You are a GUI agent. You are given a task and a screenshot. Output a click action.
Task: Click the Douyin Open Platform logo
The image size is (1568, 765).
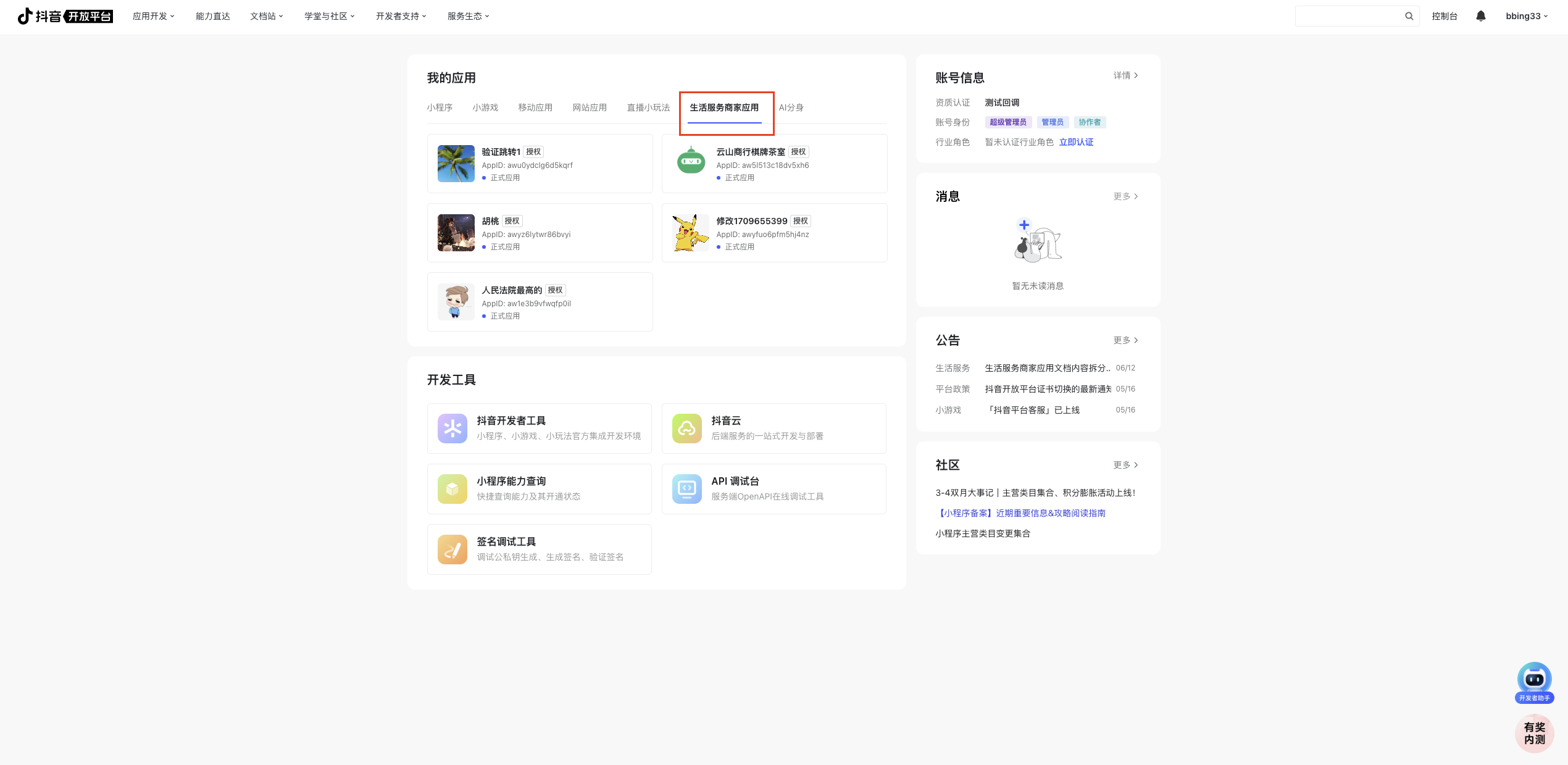65,16
